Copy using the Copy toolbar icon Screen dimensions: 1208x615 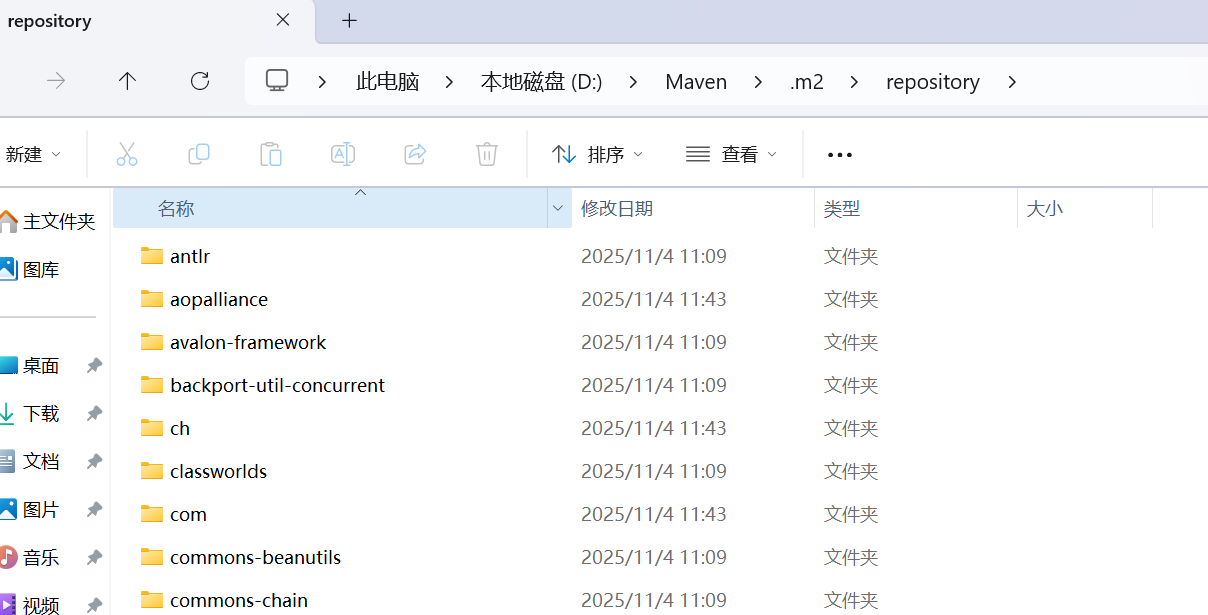[x=199, y=154]
